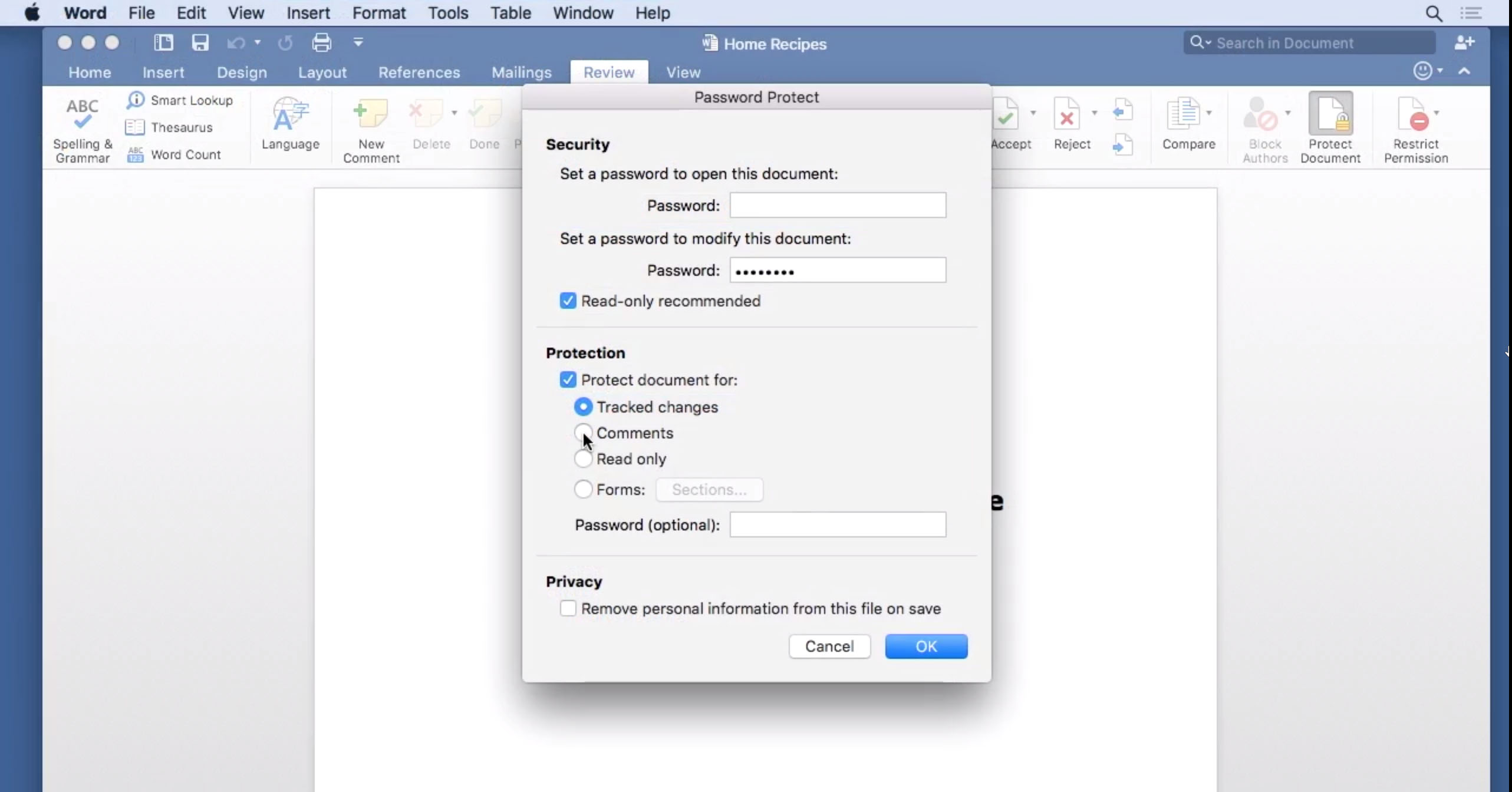Select the Comments radio button

583,433
